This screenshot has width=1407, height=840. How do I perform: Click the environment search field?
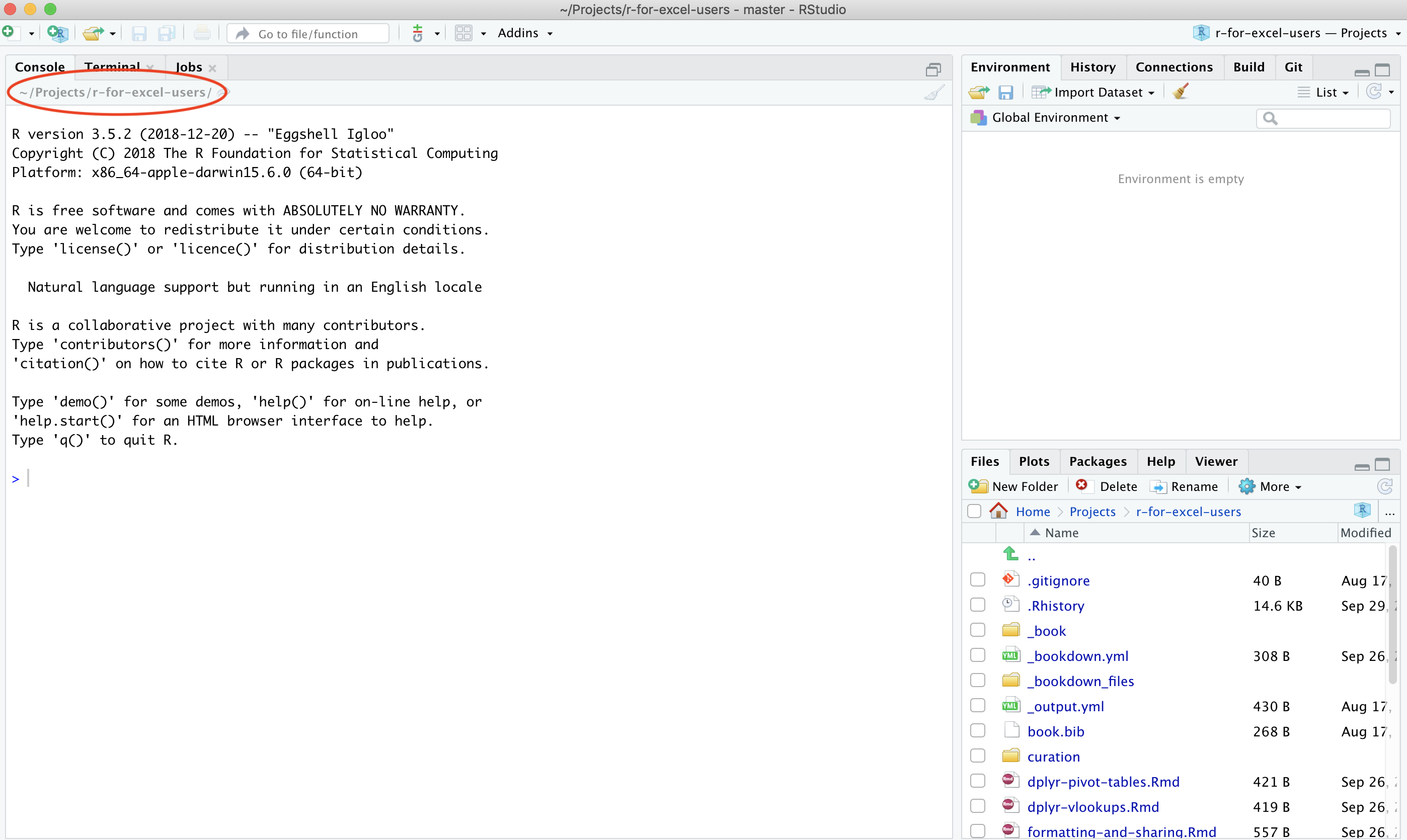[x=1323, y=118]
